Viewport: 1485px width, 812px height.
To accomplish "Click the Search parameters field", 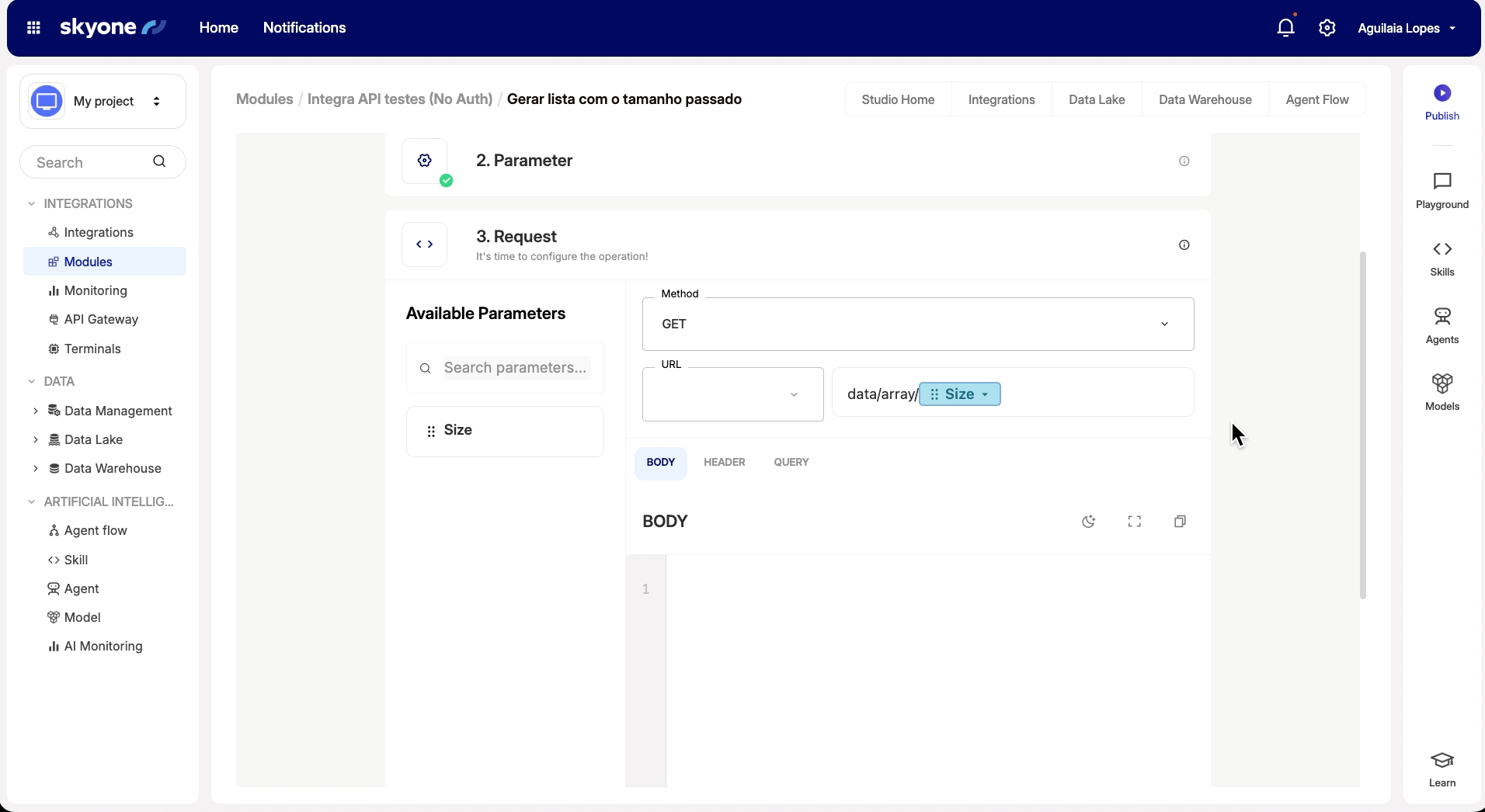I will tap(516, 368).
